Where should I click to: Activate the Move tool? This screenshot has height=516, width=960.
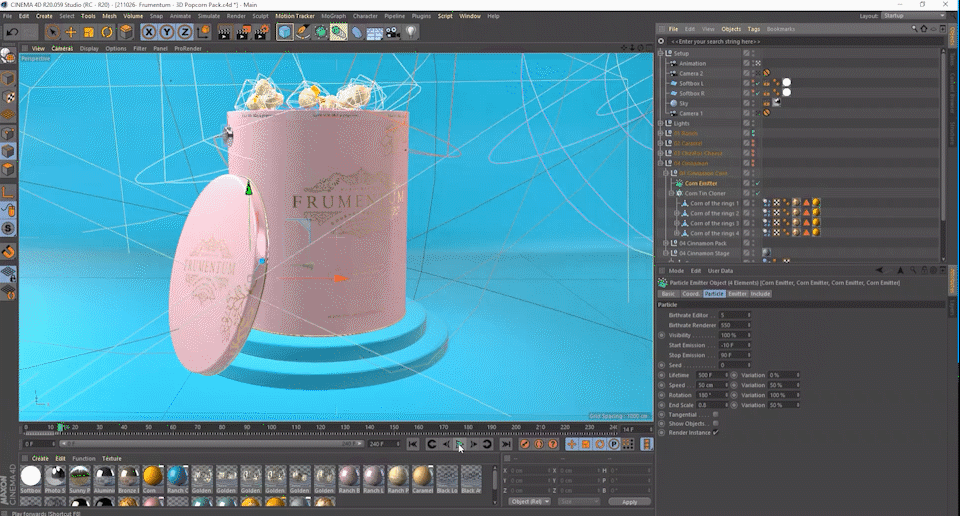tap(71, 32)
